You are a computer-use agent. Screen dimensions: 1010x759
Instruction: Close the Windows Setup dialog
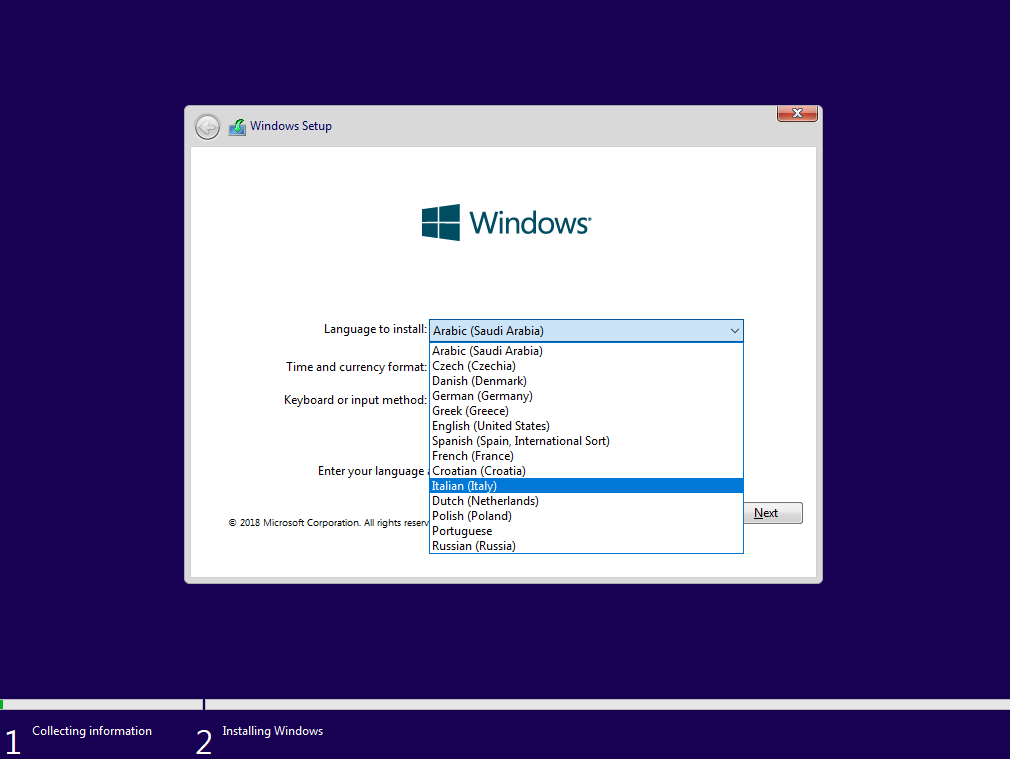(797, 113)
